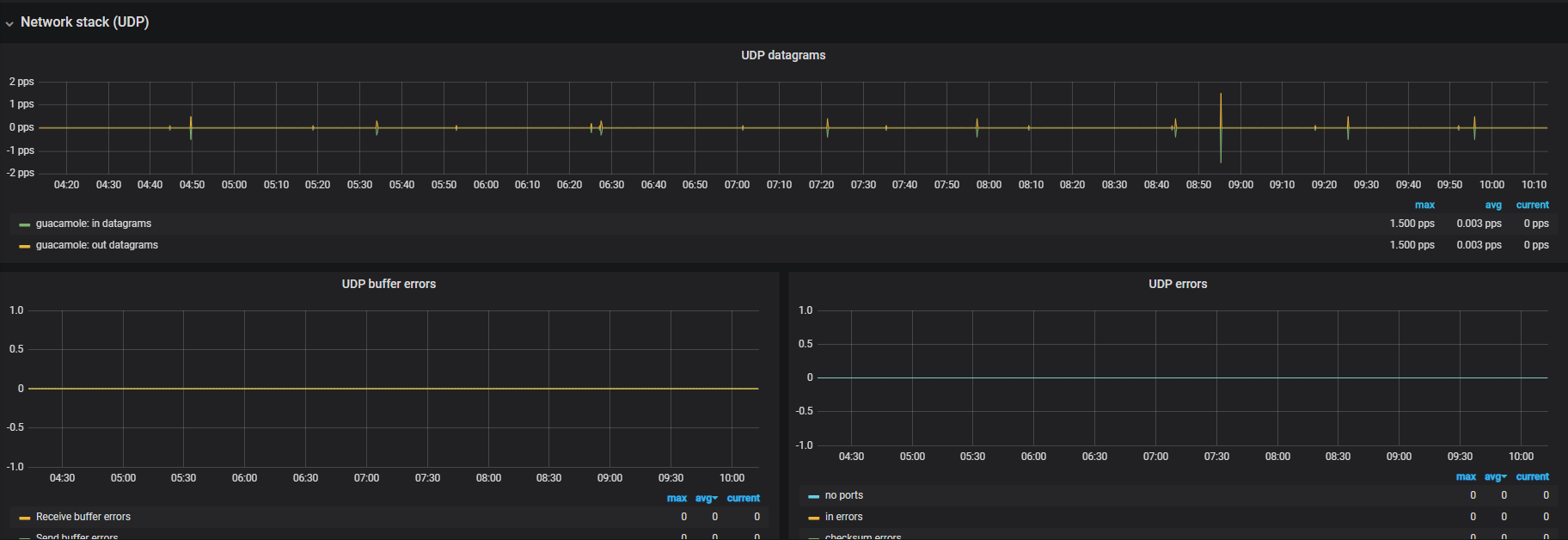Click the spike near 04:50 in UDP datagrams
Image resolution: width=1568 pixels, height=540 pixels.
(191, 127)
